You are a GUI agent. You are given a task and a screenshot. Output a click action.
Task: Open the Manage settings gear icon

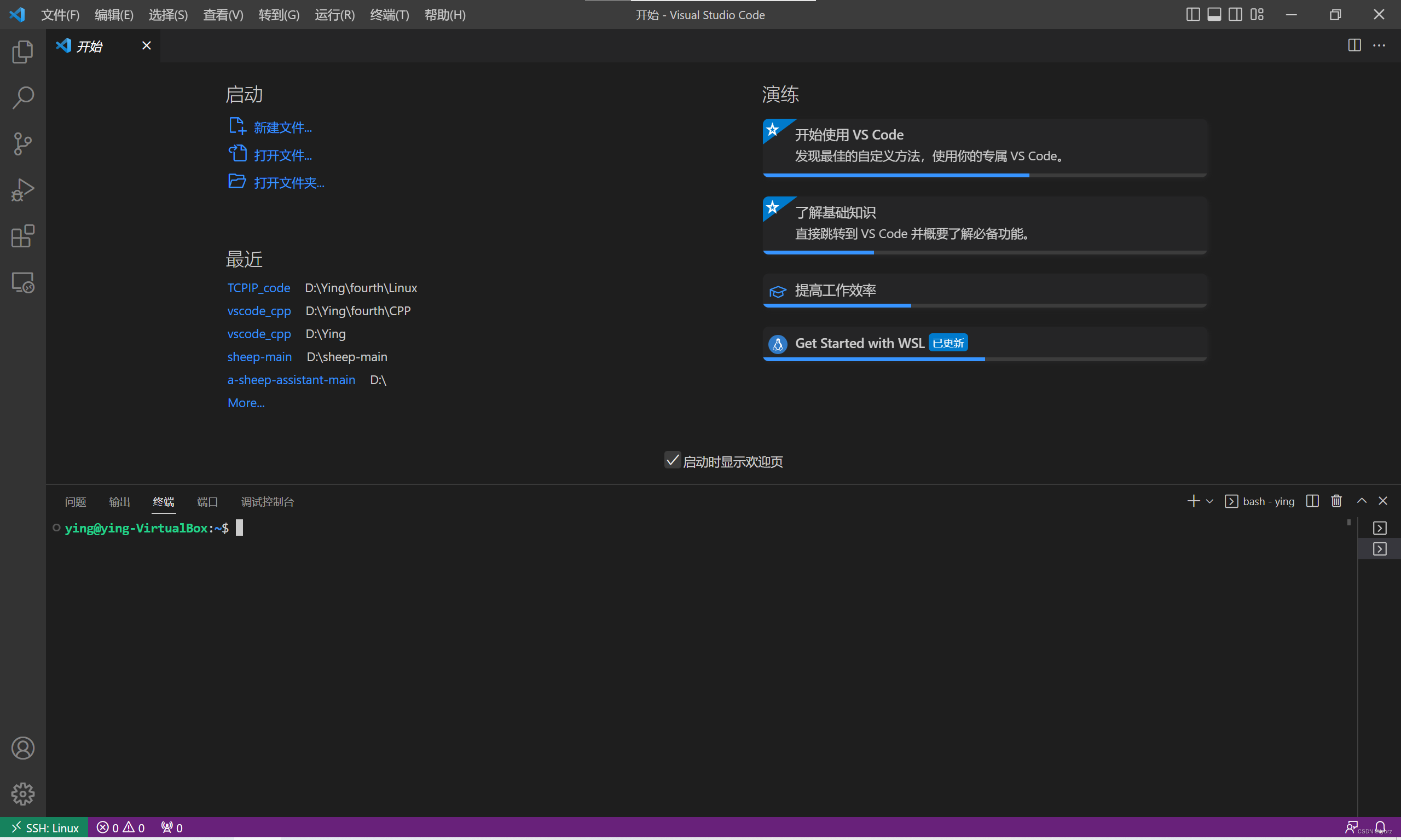tap(22, 793)
